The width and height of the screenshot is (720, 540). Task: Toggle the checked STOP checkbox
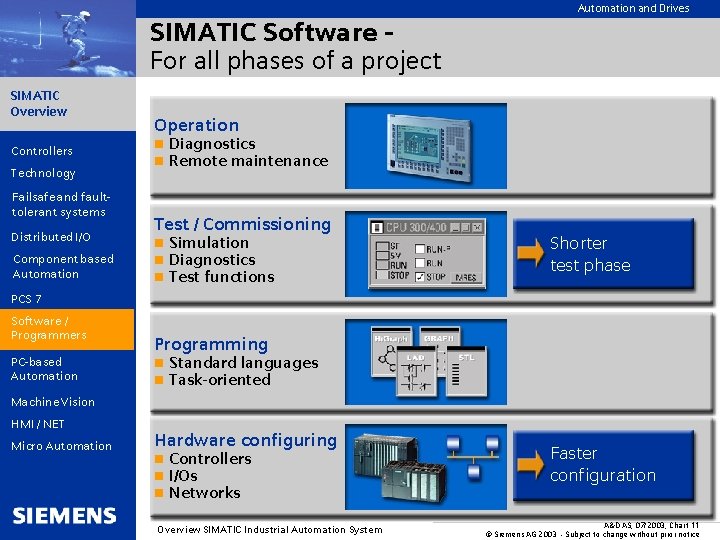[420, 277]
